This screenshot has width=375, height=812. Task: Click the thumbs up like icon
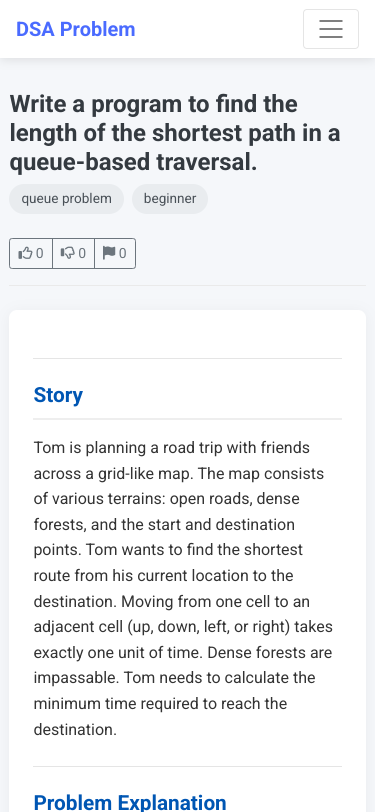point(25,253)
